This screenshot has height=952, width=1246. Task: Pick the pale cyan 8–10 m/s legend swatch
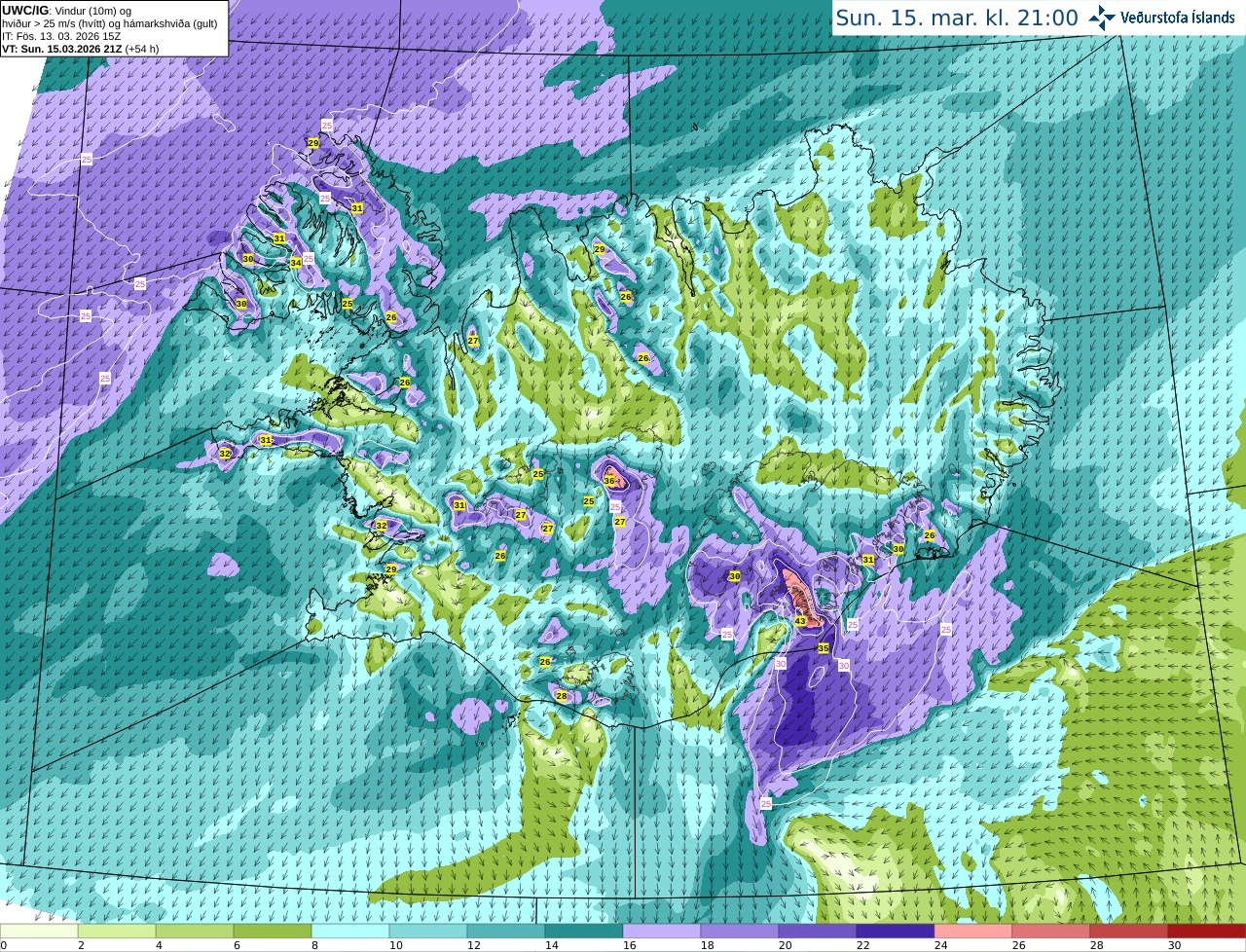tap(350, 932)
